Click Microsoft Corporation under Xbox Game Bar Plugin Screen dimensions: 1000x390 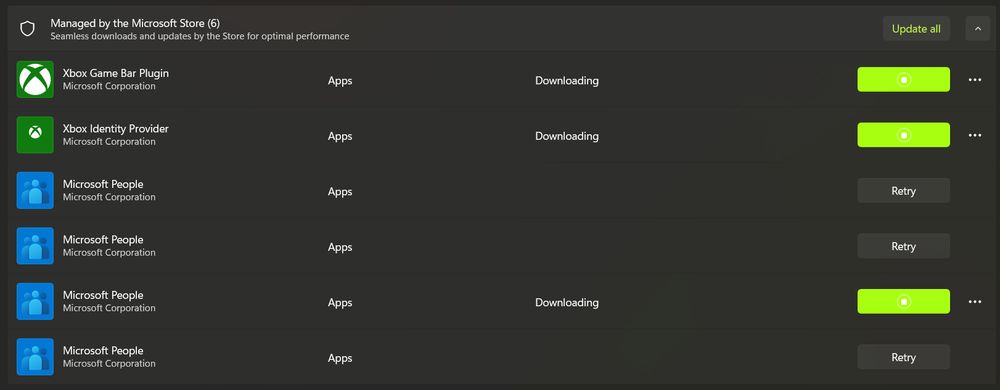pyautogui.click(x=109, y=86)
